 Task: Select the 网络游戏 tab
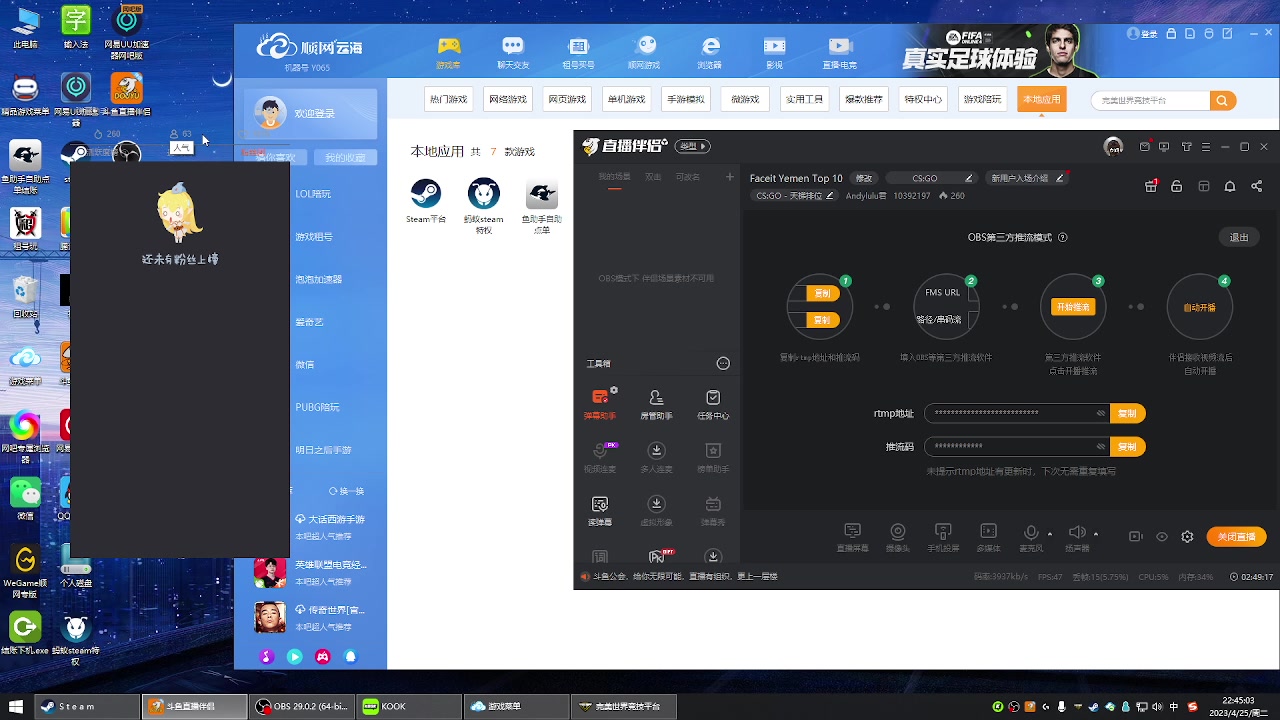[507, 99]
